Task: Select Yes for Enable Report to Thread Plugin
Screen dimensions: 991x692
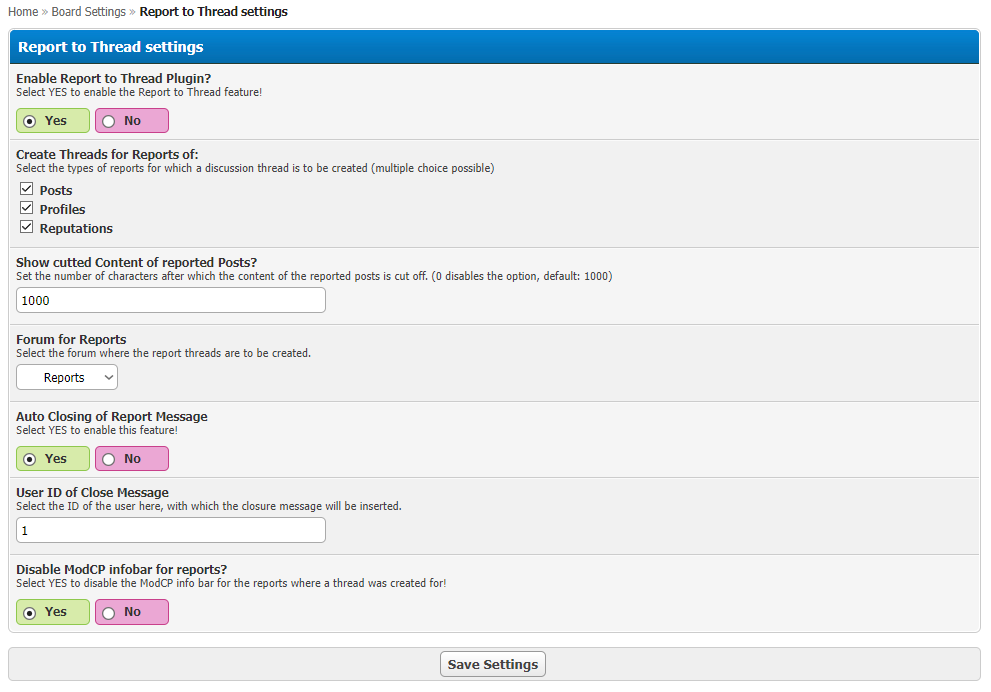Action: click(x=30, y=121)
